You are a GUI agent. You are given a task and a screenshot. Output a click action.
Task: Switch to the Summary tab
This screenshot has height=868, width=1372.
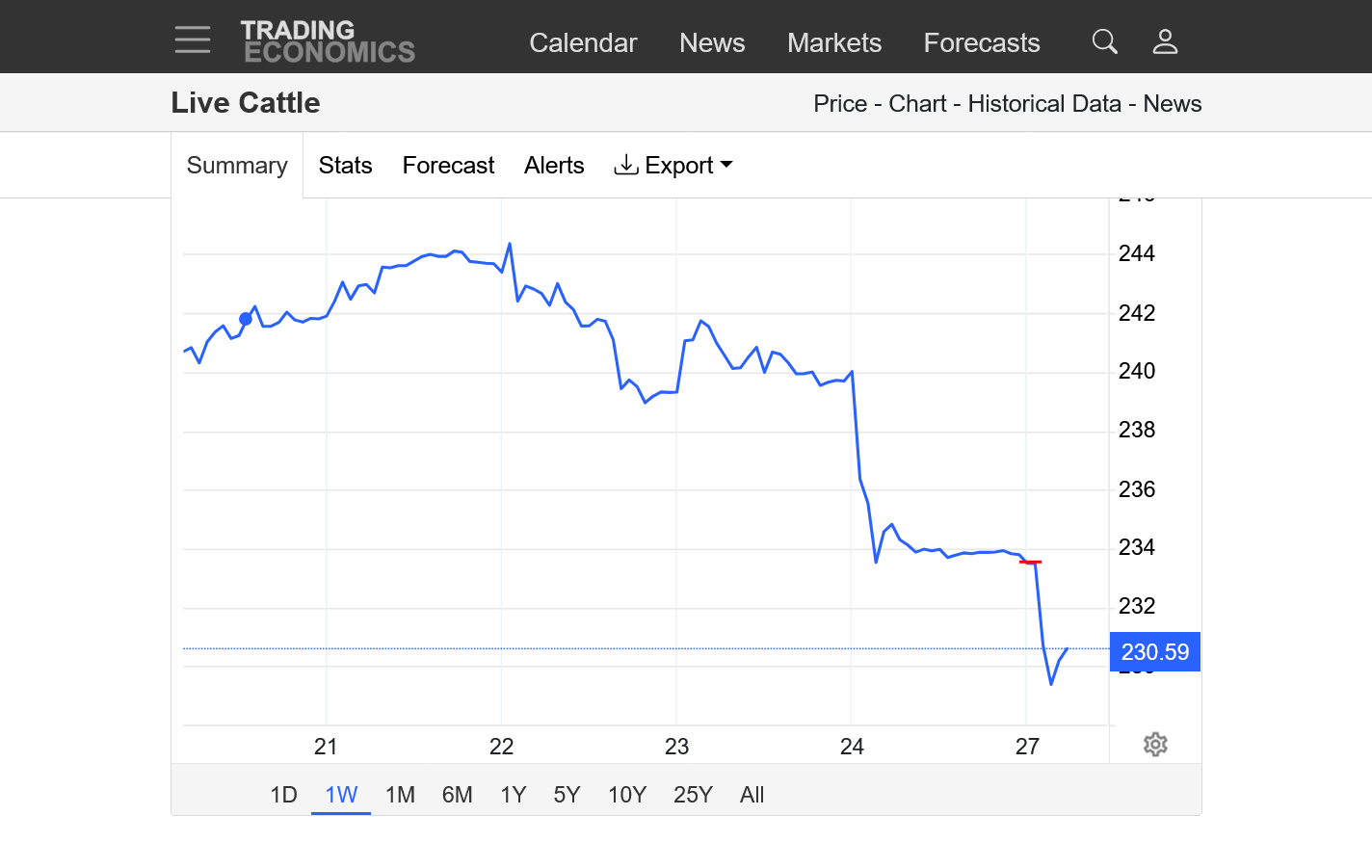pyautogui.click(x=237, y=166)
